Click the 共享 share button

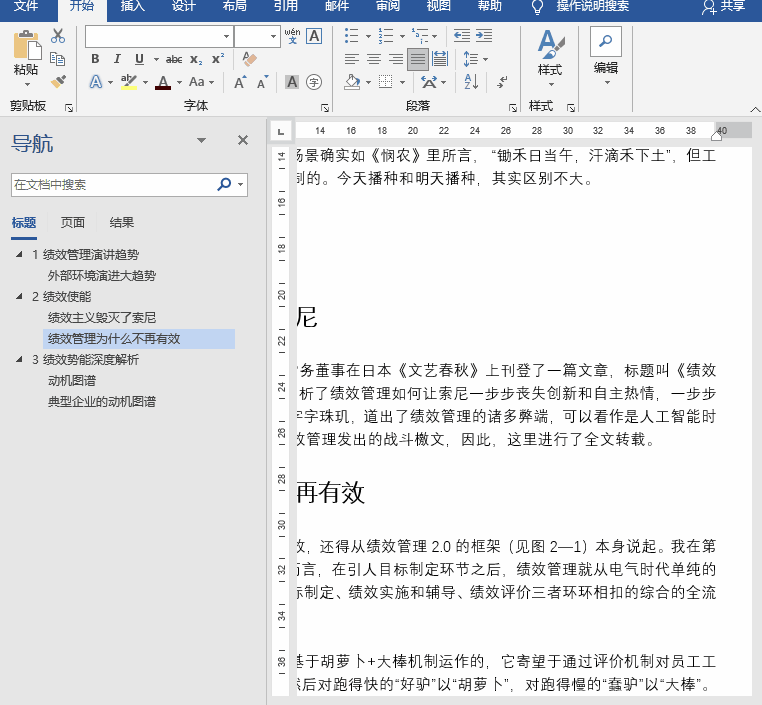coord(723,7)
